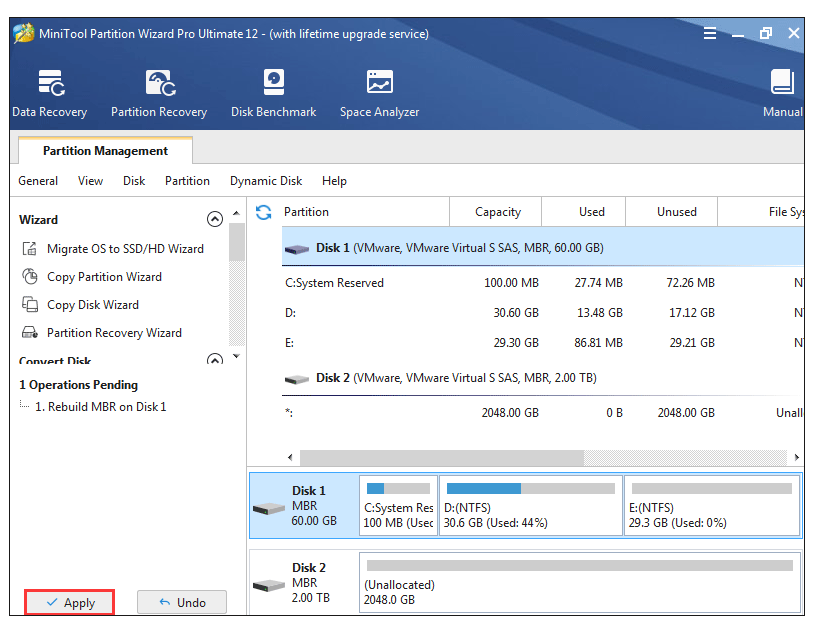817x627 pixels.
Task: Open the Manual book icon
Action: pyautogui.click(x=782, y=93)
